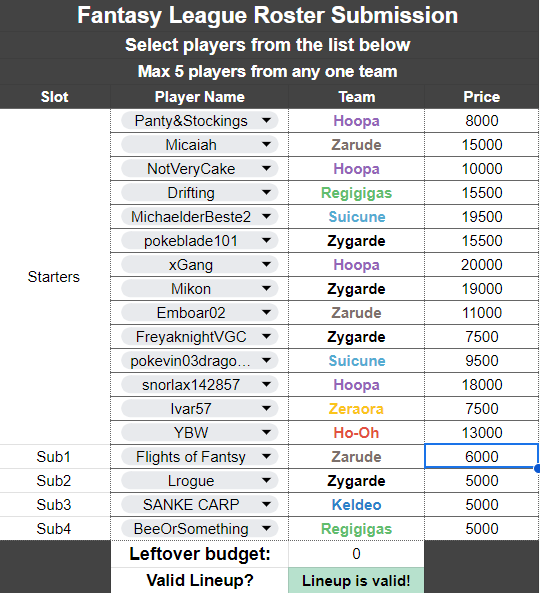
Task: Open the pokeblade101 dropdown chip
Action: coord(199,241)
